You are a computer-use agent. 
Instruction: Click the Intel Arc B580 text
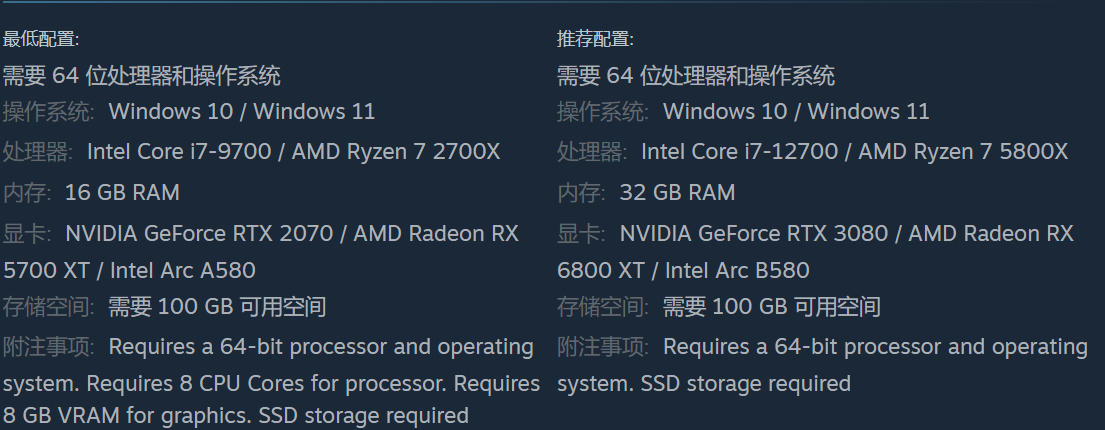click(737, 270)
